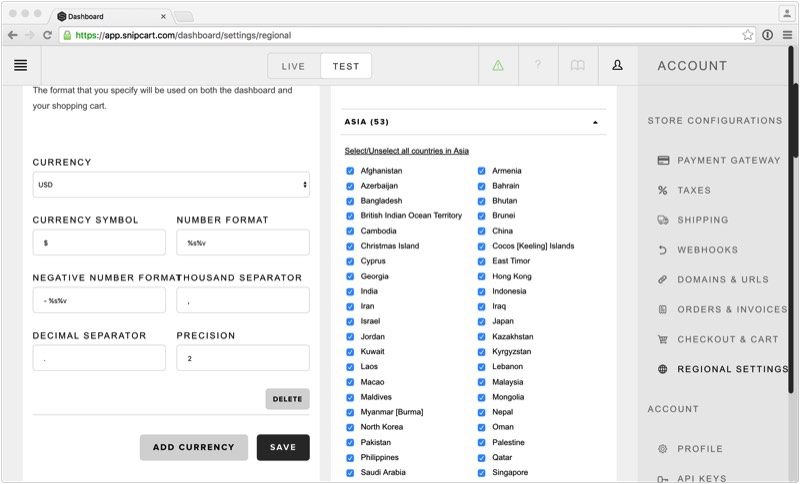Click the Orders & Invoices document icon
This screenshot has height=484, width=800.
[x=663, y=309]
